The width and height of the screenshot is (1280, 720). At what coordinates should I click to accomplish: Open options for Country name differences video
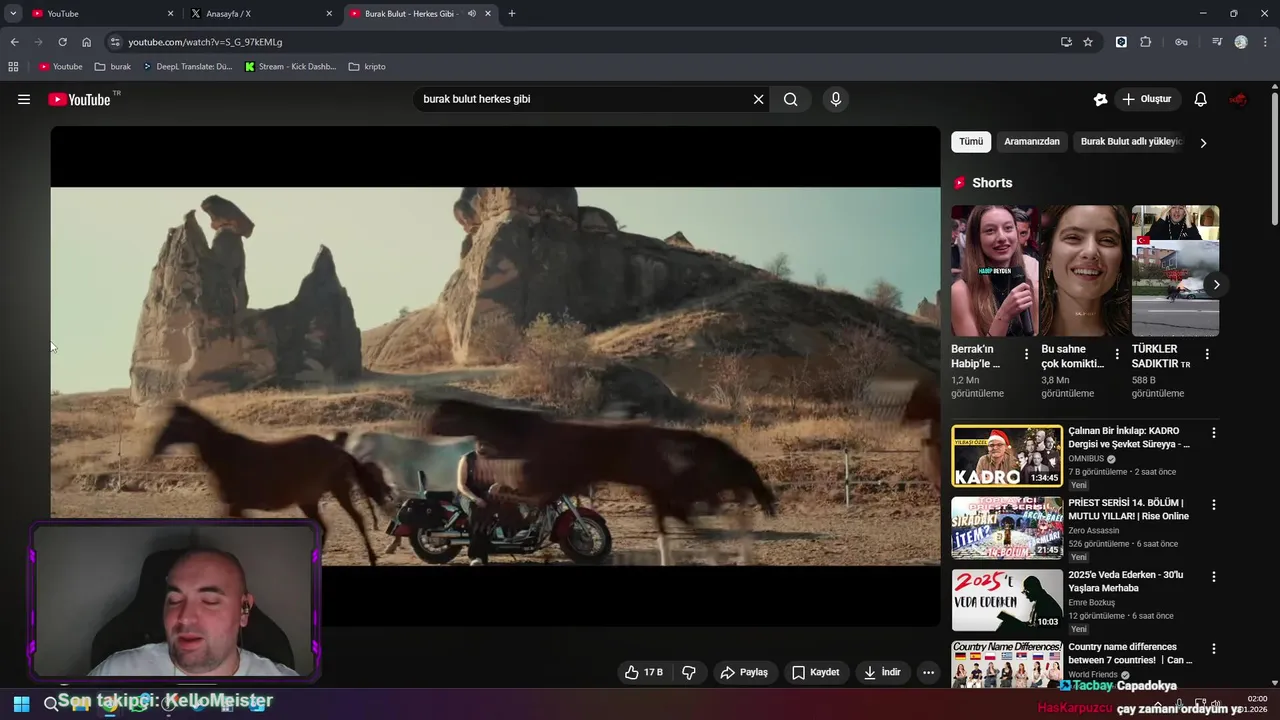(x=1214, y=649)
